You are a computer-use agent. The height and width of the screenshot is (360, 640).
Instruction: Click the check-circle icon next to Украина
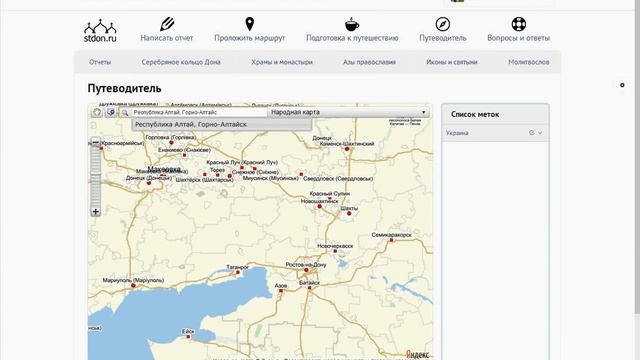(x=531, y=133)
